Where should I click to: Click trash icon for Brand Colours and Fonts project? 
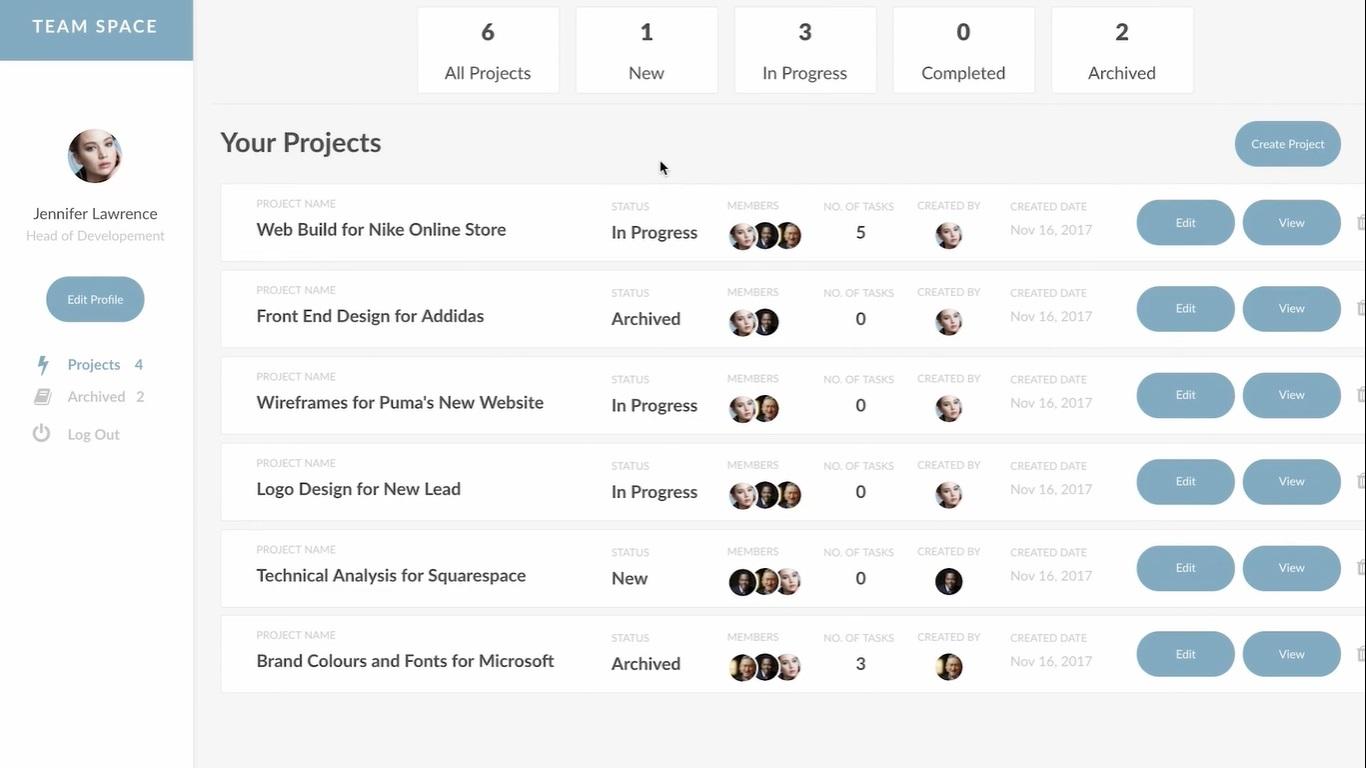pyautogui.click(x=1360, y=653)
